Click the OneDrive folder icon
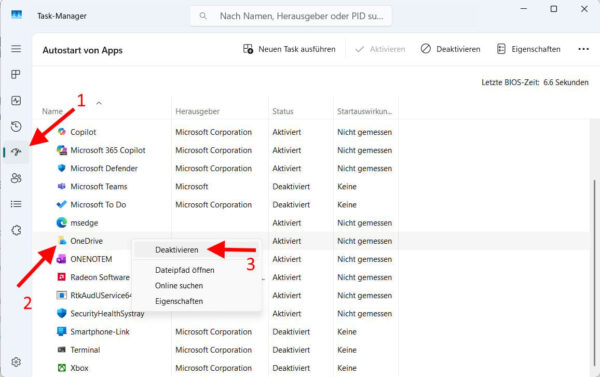Image resolution: width=600 pixels, height=377 pixels. click(x=61, y=240)
